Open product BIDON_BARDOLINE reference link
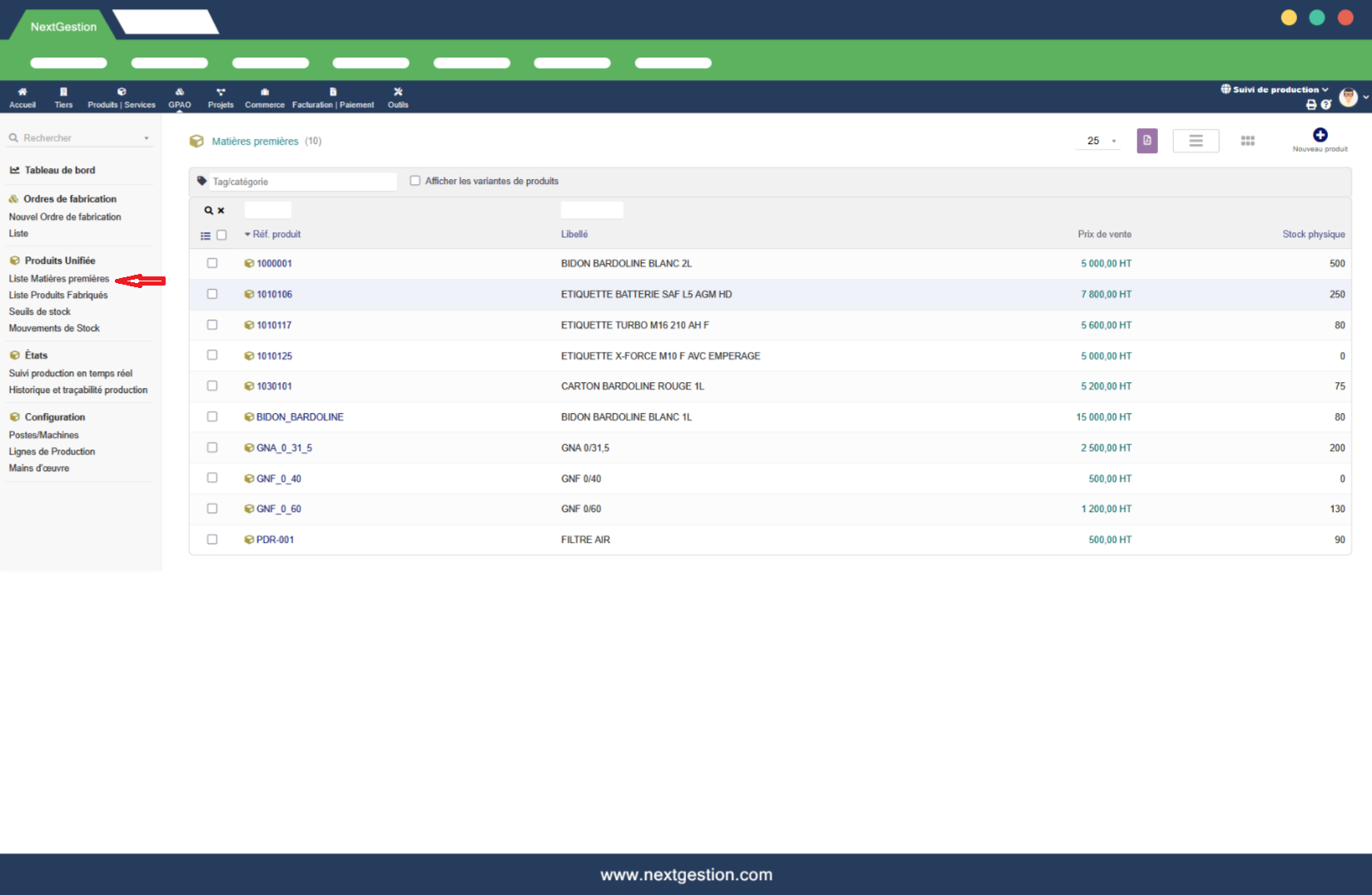1372x895 pixels. pos(300,417)
